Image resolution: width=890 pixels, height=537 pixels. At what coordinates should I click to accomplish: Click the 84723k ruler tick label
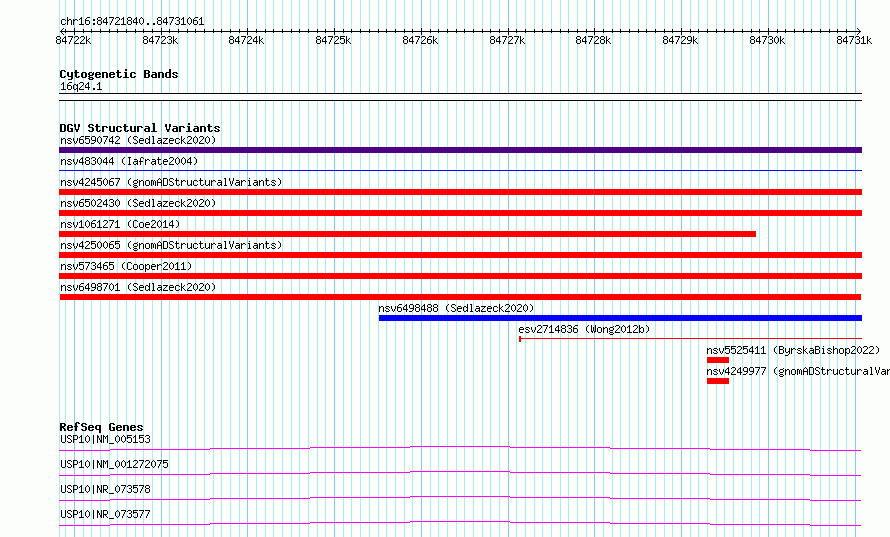[x=160, y=40]
